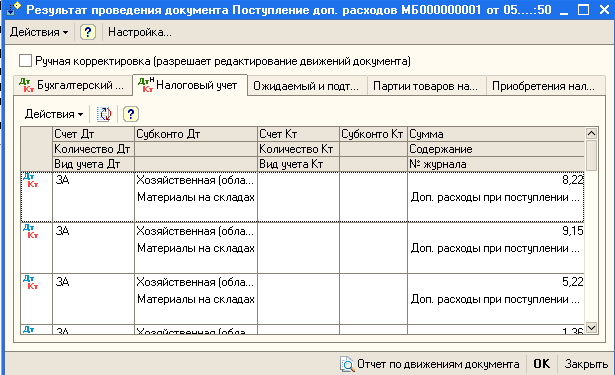Select the Налоговый учет tab
Image resolution: width=615 pixels, height=375 pixels.
[190, 85]
